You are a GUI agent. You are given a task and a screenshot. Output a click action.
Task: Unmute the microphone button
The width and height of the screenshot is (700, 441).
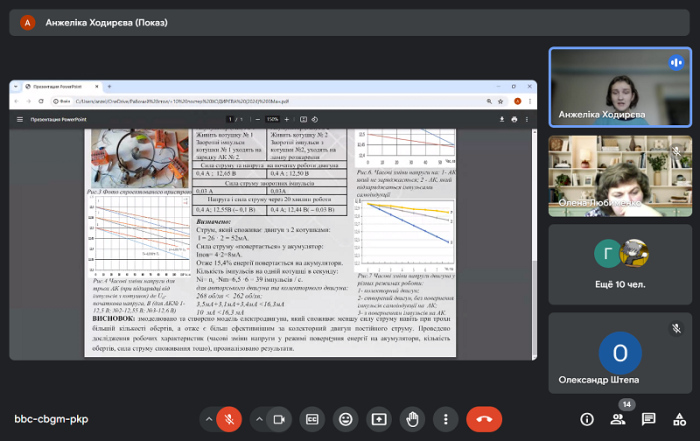pyautogui.click(x=230, y=419)
